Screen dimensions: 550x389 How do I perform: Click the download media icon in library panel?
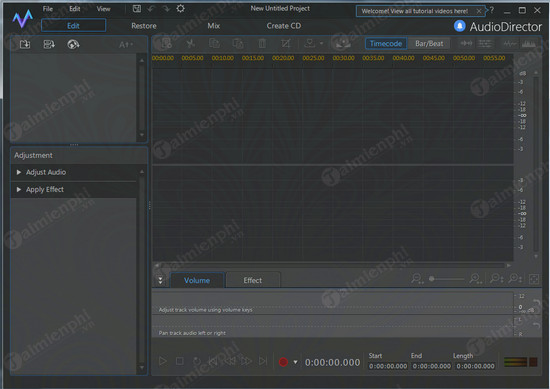click(49, 45)
